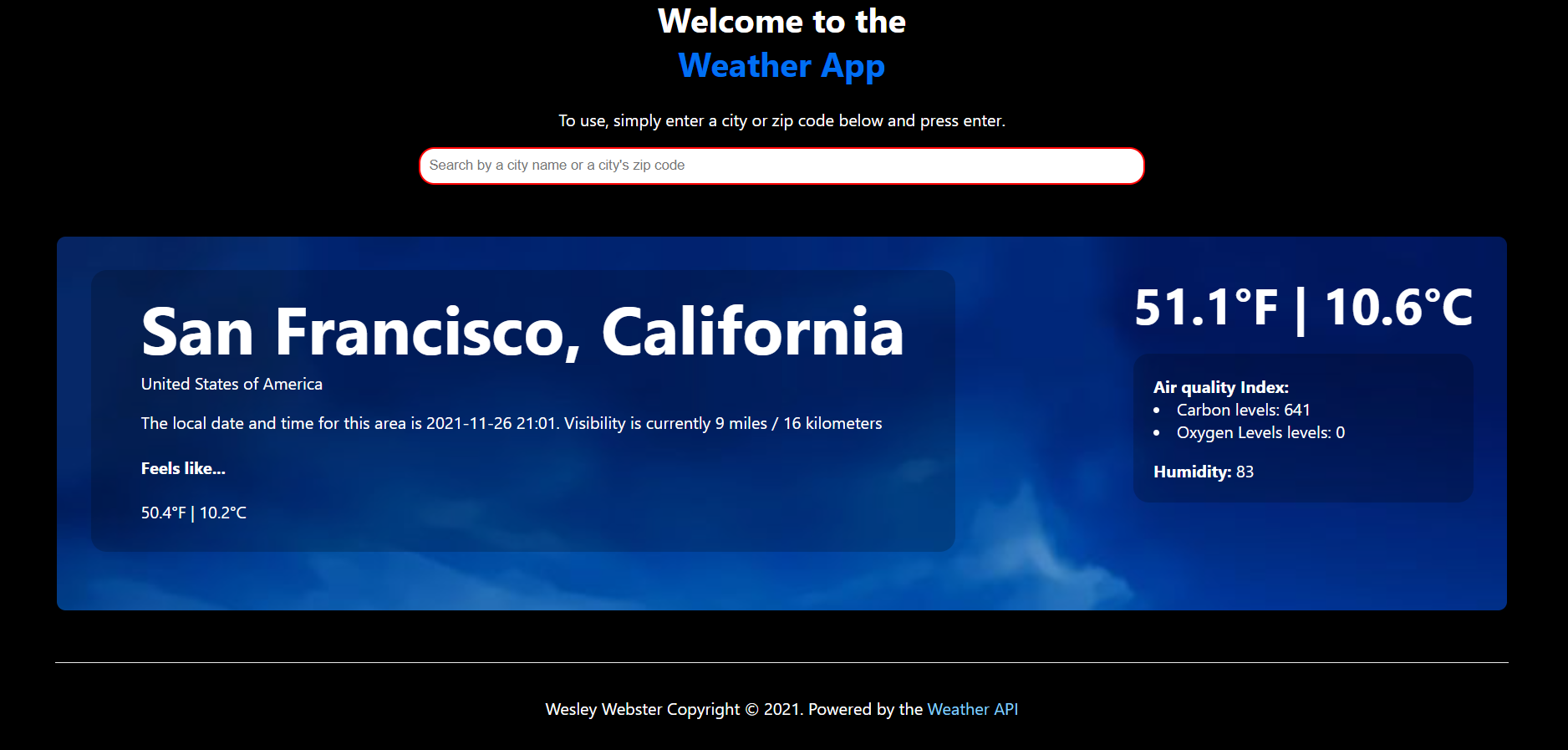Click the Carbon levels: 641 item
The width and height of the screenshot is (1568, 750).
click(1243, 410)
